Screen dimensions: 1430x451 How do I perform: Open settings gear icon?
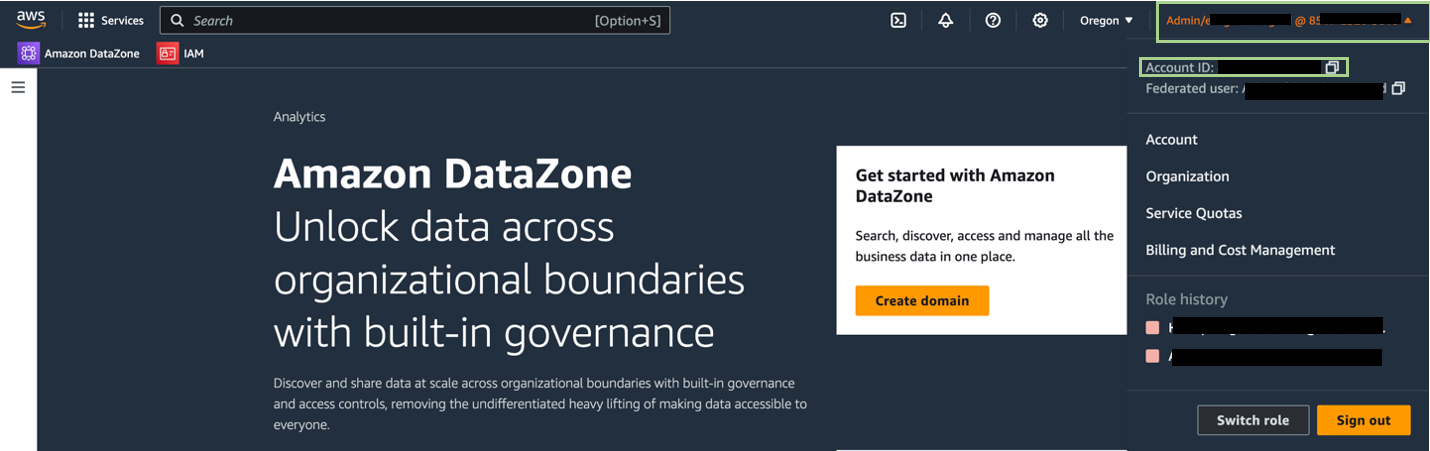[1040, 20]
